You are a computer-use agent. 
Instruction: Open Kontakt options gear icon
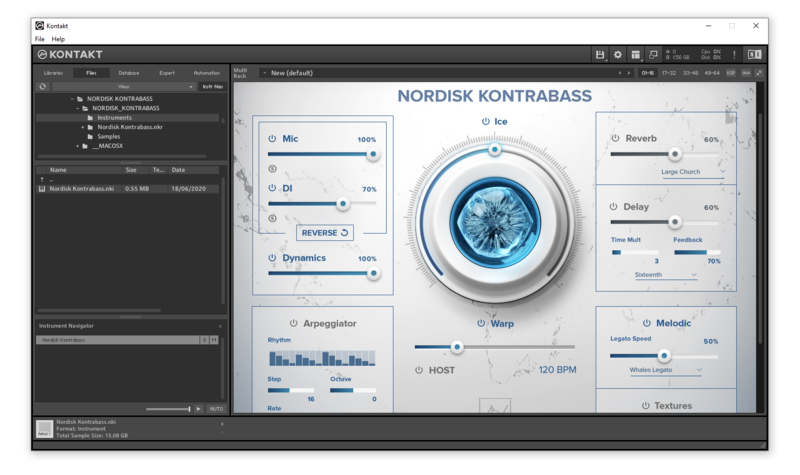tap(617, 55)
